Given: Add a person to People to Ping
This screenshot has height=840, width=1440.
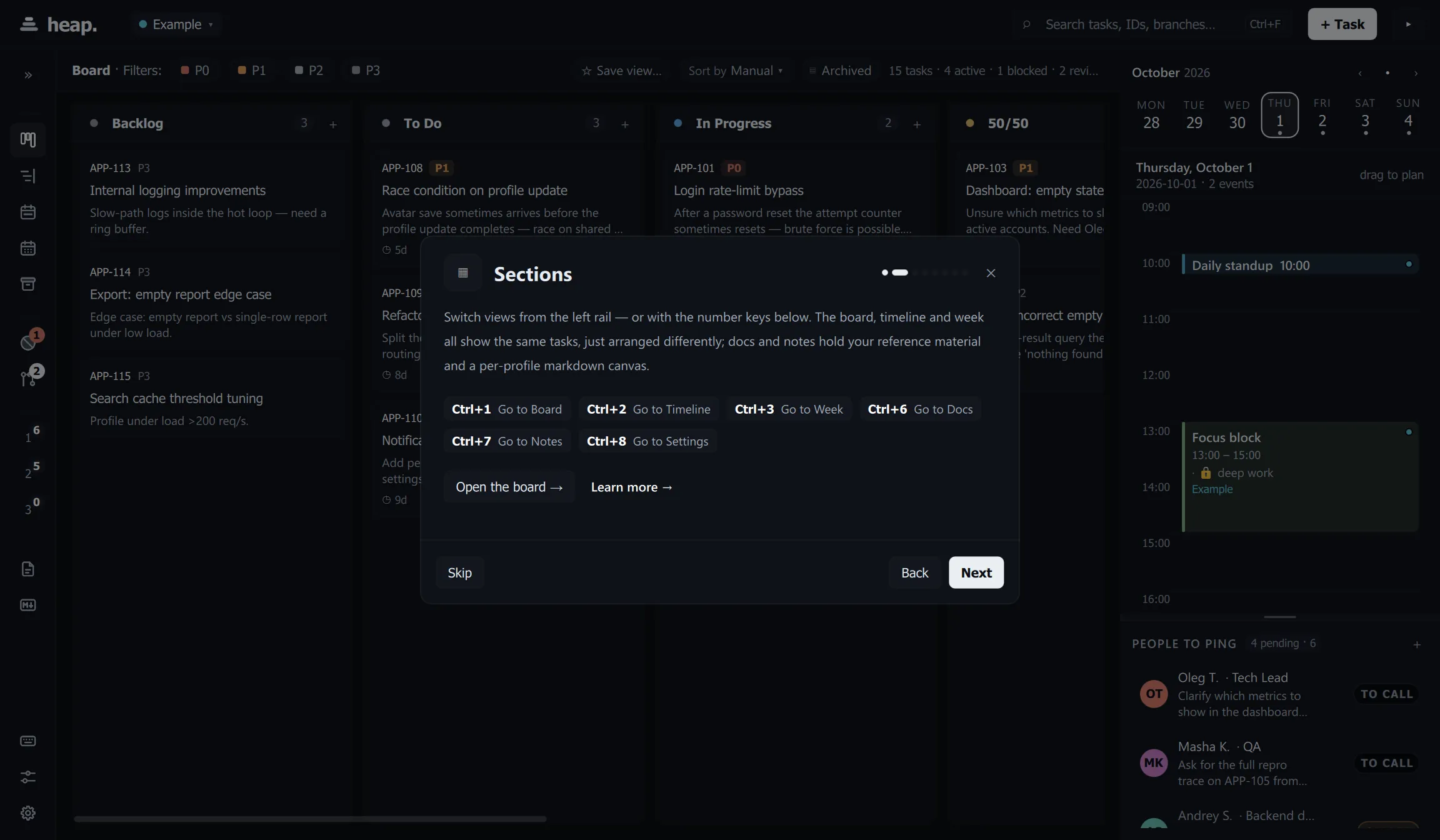Looking at the screenshot, I should 1417,644.
